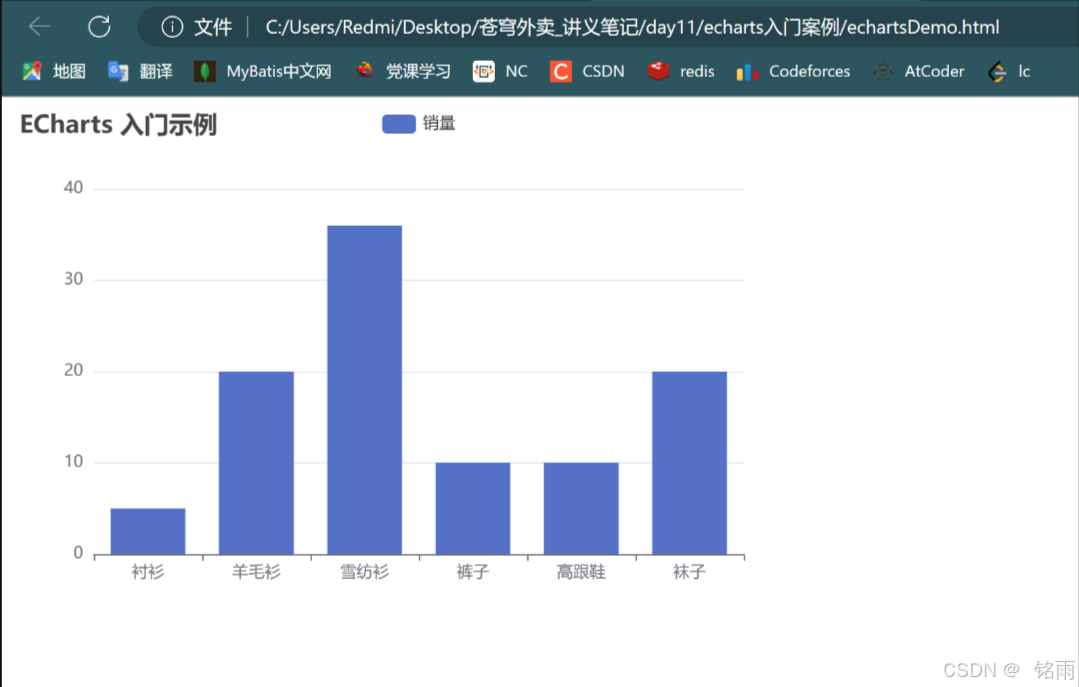Click the AtCoder bookmark icon
Viewport: 1079px width, 687px height.
(882, 71)
